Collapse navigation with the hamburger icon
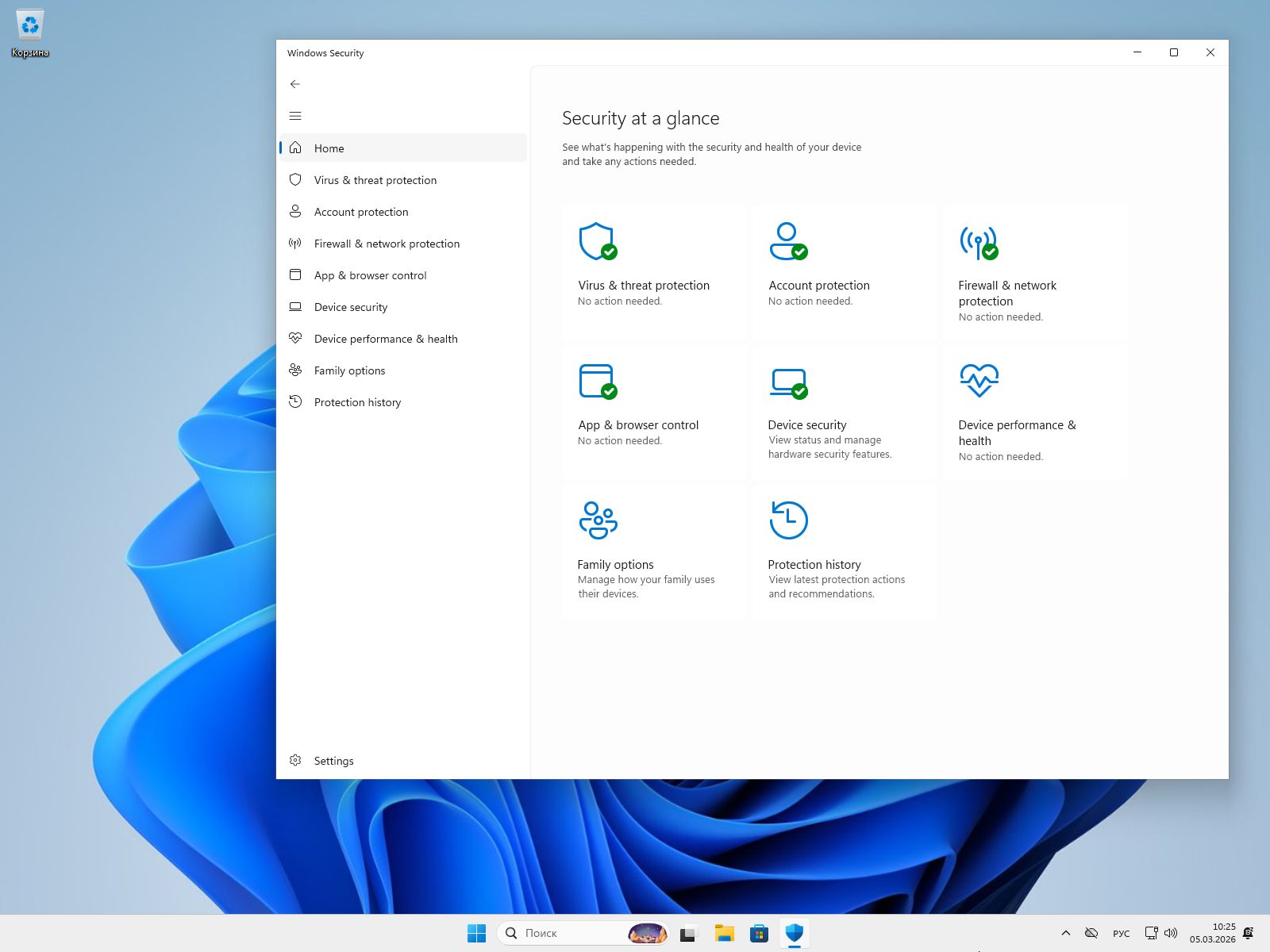This screenshot has height=952, width=1270. 294,116
